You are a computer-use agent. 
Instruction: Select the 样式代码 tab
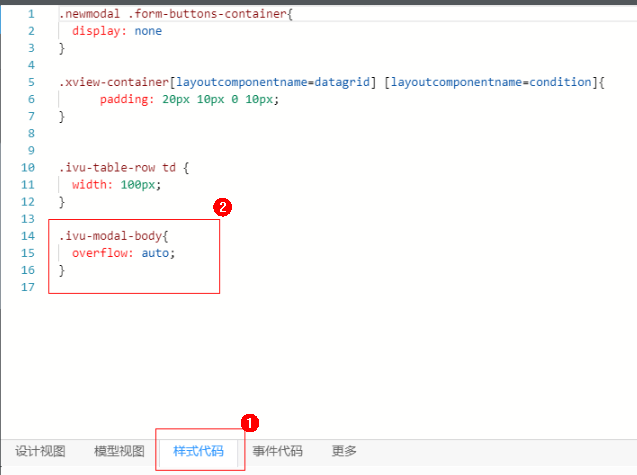click(198, 451)
